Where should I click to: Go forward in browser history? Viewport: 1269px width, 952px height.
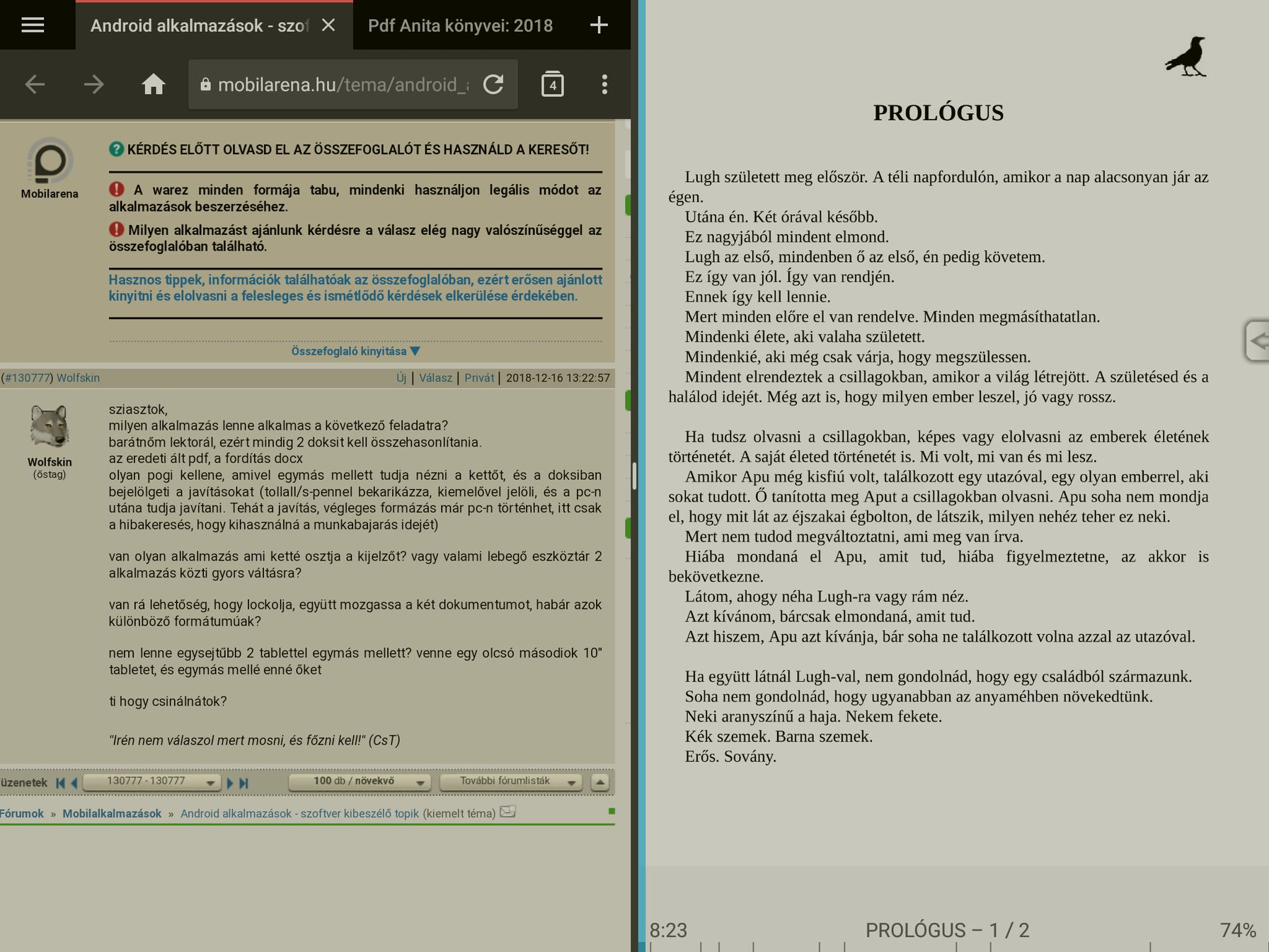pyautogui.click(x=93, y=85)
